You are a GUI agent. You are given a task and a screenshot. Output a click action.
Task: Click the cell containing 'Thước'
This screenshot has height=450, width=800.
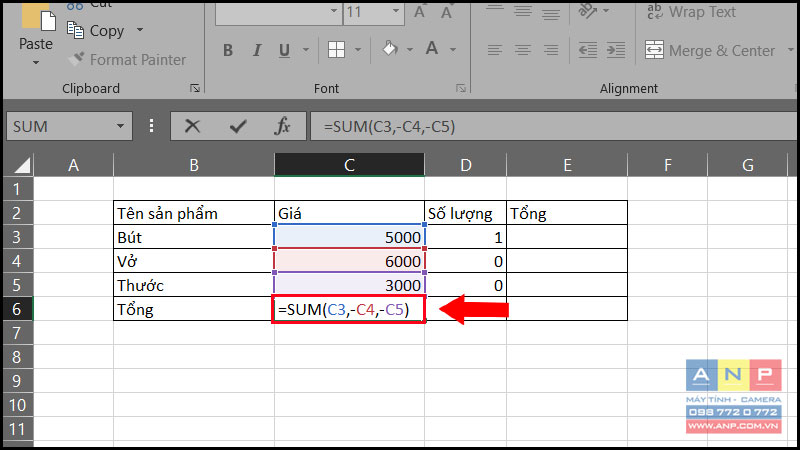click(x=194, y=285)
